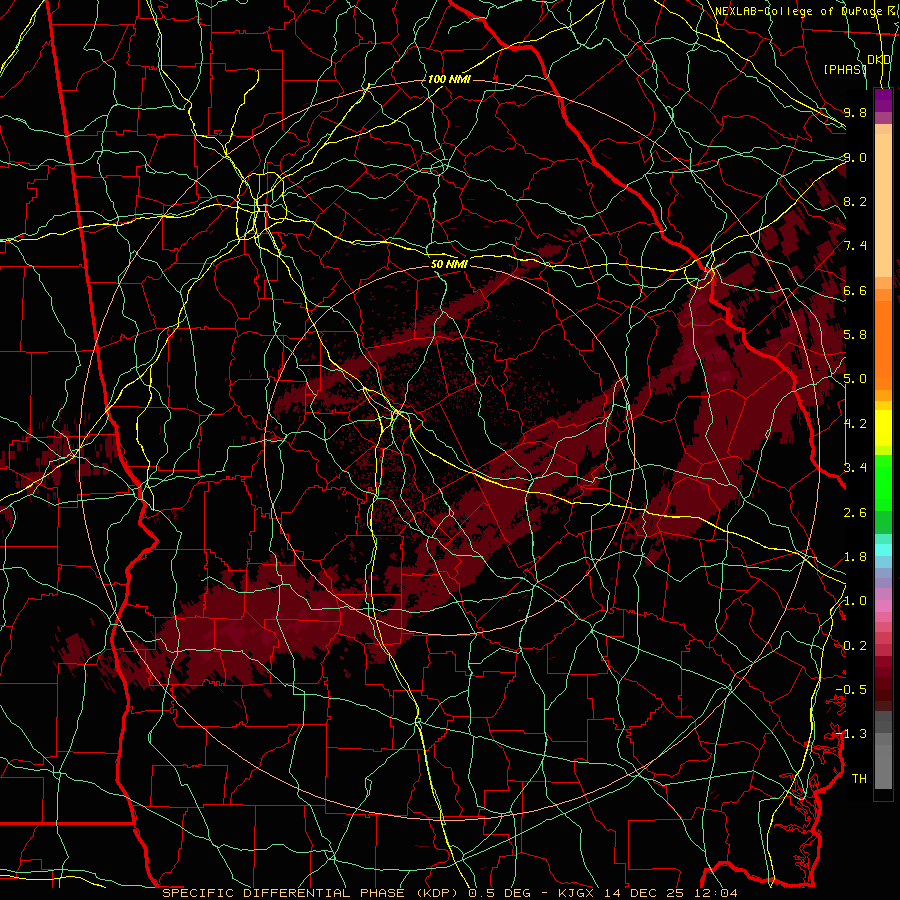Click the 8.2 legend value
Screen dimensions: 900x900
(855, 201)
